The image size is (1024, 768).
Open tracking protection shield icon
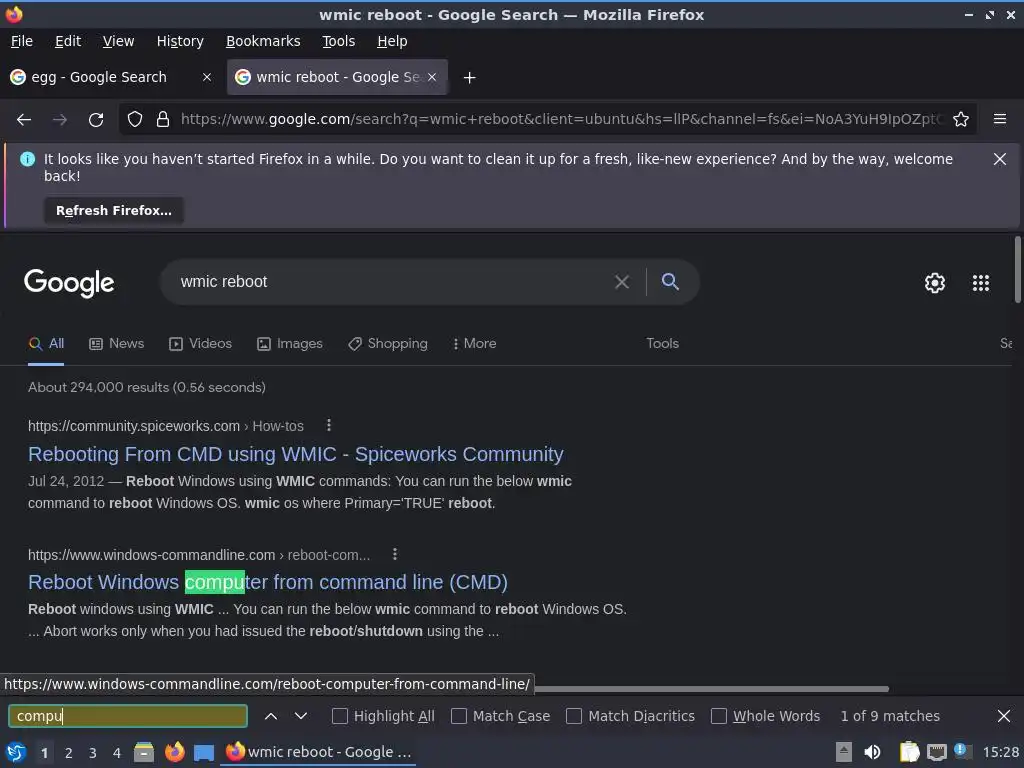[x=135, y=120]
